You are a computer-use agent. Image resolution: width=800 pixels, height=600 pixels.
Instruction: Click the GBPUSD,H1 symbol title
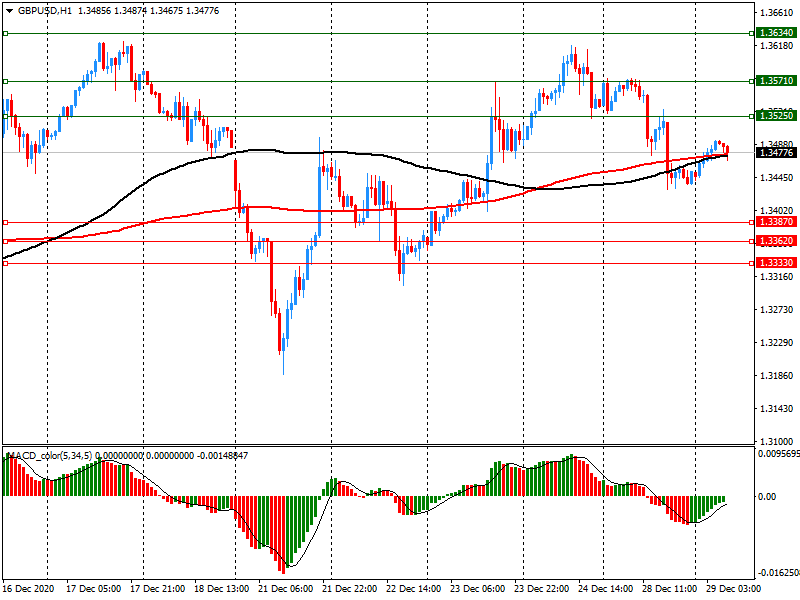(45, 11)
